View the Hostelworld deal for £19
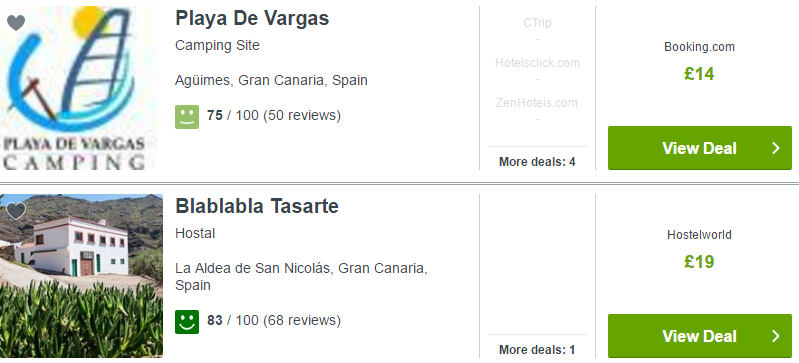Image resolution: width=799 pixels, height=363 pixels. click(700, 336)
